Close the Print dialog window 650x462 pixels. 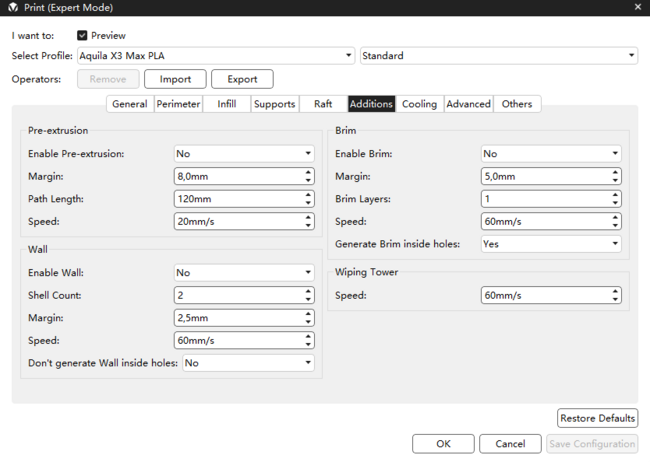[x=637, y=8]
